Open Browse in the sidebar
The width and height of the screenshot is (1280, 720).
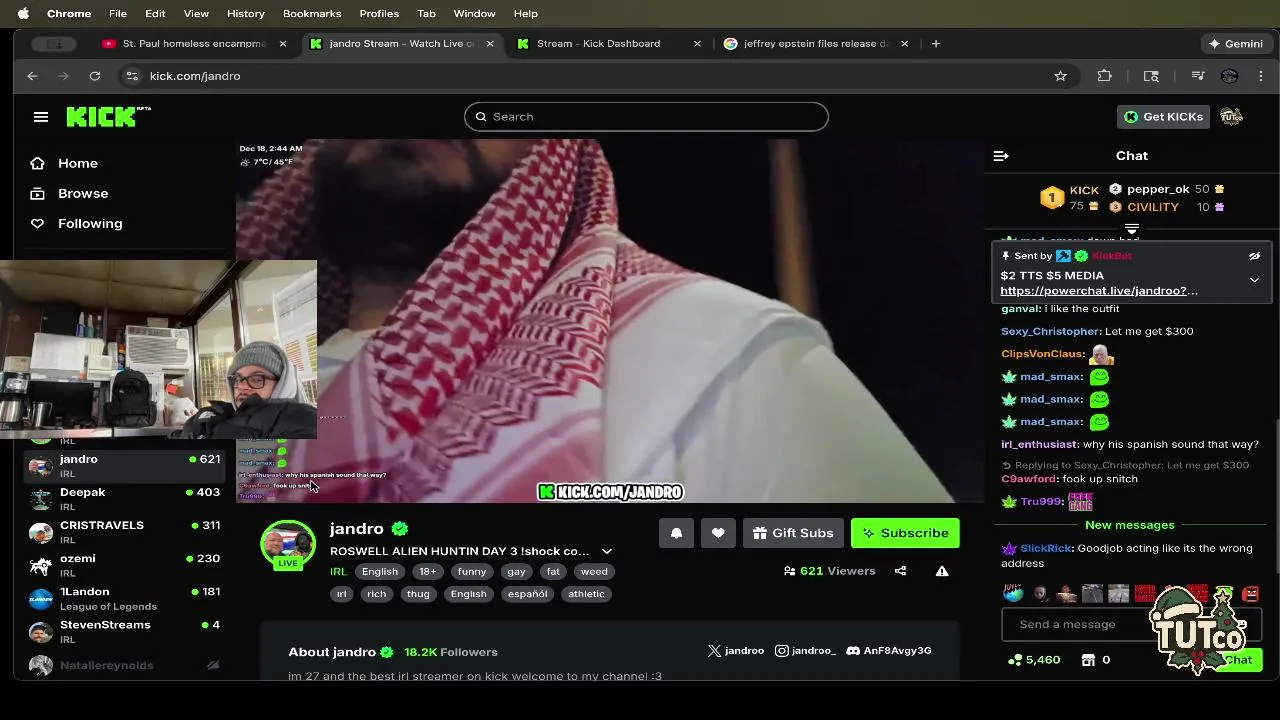pyautogui.click(x=83, y=193)
